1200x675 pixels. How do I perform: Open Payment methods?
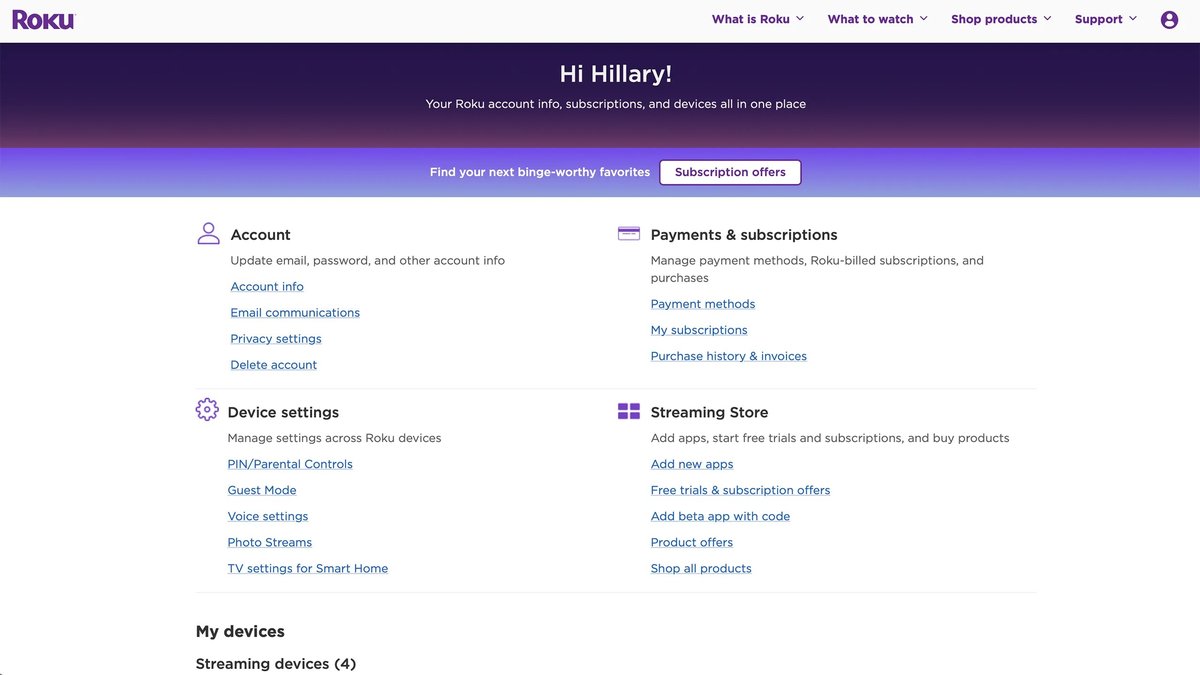pyautogui.click(x=702, y=303)
